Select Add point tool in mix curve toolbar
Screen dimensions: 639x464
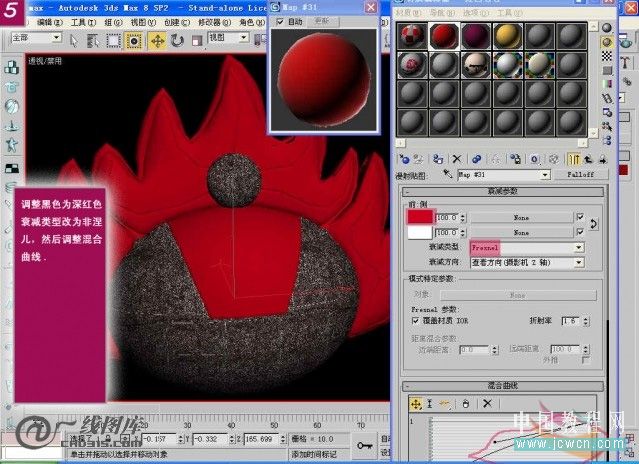pyautogui.click(x=444, y=404)
